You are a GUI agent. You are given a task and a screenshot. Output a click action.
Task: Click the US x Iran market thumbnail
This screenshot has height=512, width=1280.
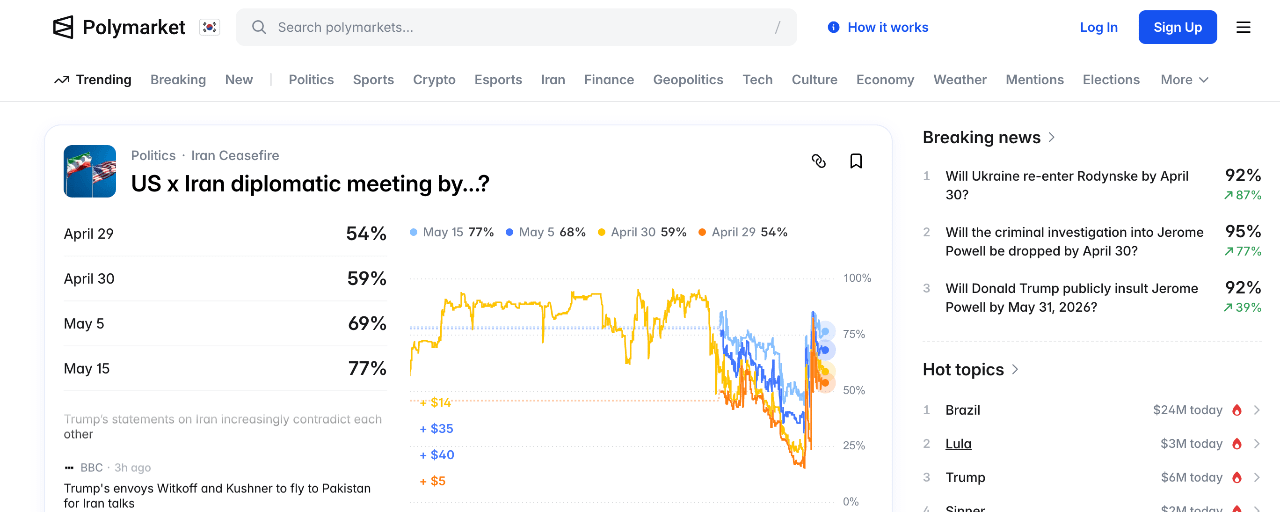click(90, 171)
